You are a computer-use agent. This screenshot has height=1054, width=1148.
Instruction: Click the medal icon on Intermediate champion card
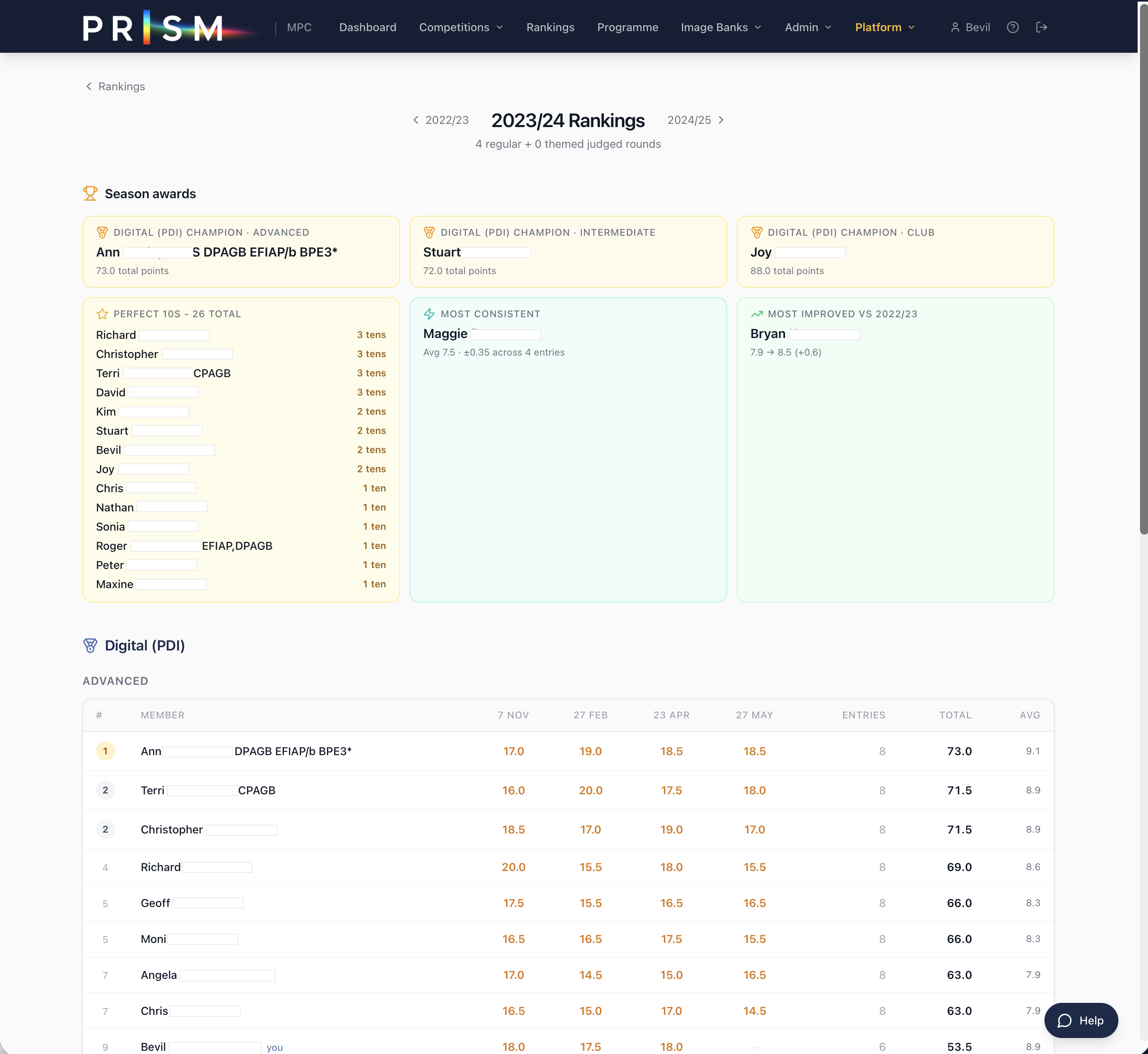[x=429, y=233]
